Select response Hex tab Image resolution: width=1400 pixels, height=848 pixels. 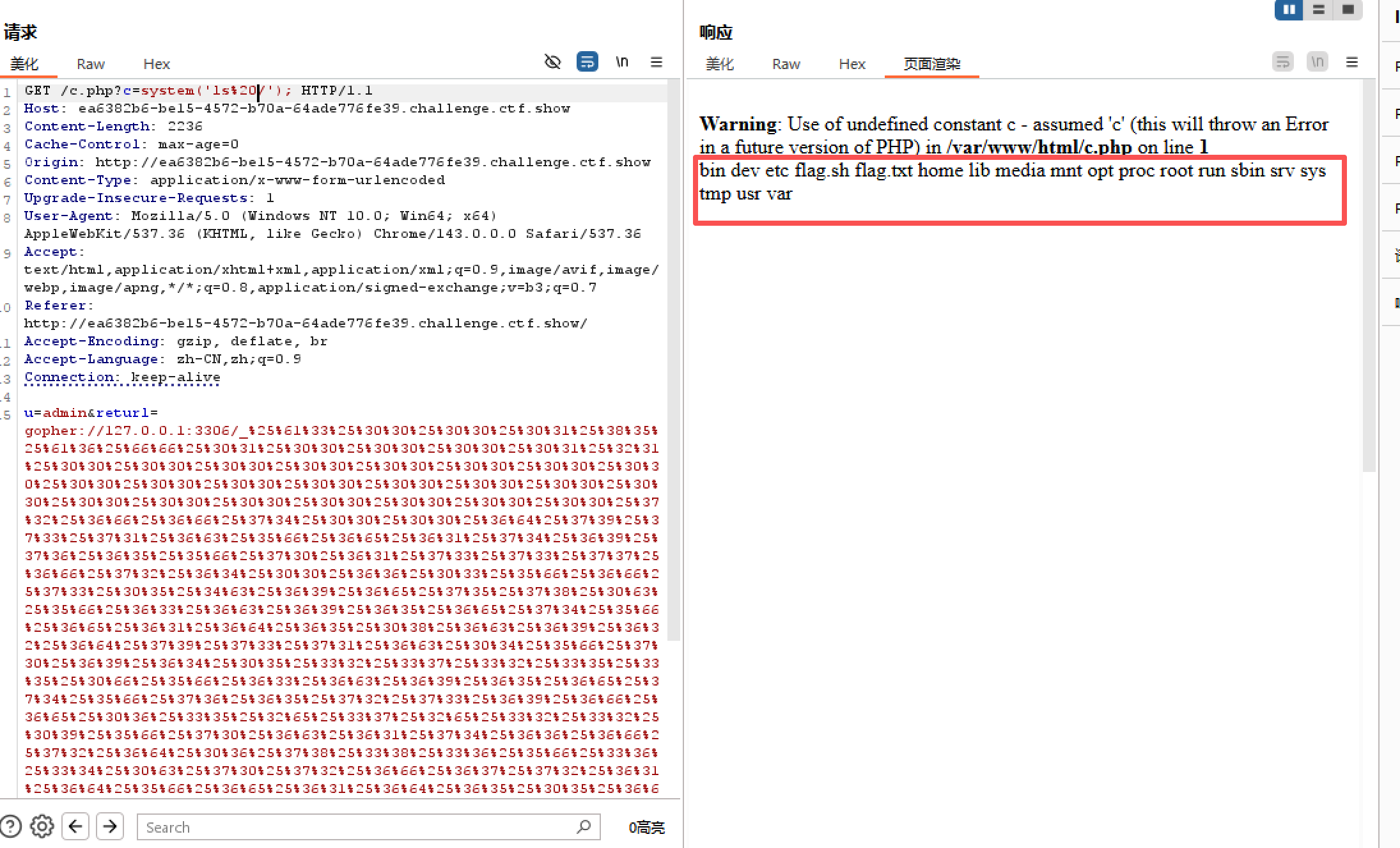tap(852, 64)
